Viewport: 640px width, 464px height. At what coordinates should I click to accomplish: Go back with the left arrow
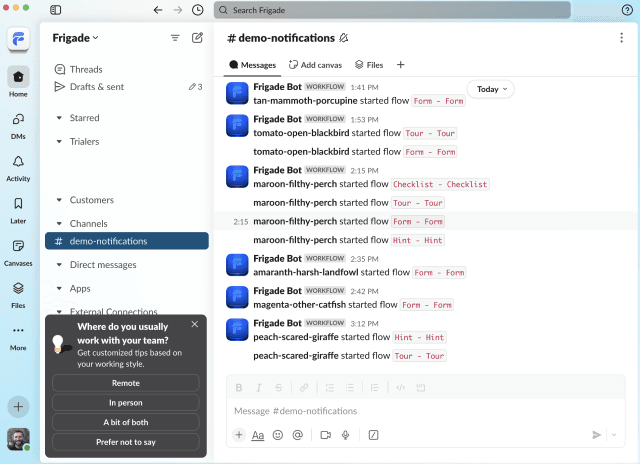158,10
